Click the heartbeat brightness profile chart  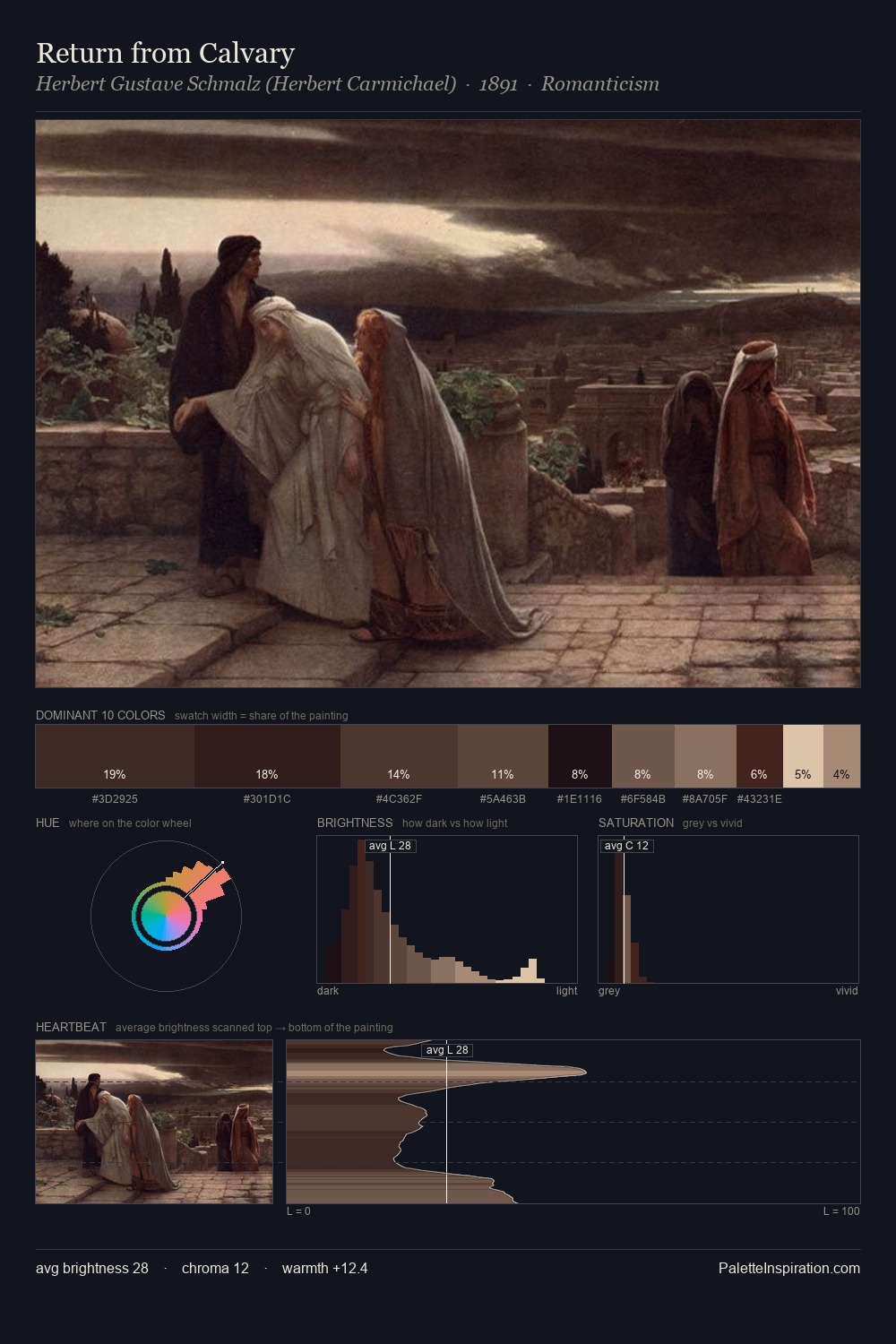(573, 1122)
